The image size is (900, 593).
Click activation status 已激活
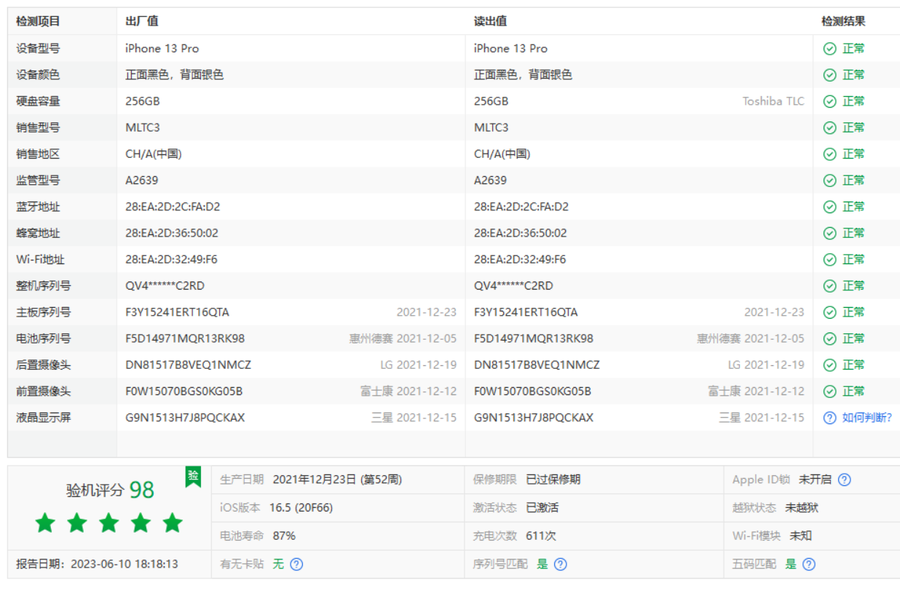[x=542, y=508]
